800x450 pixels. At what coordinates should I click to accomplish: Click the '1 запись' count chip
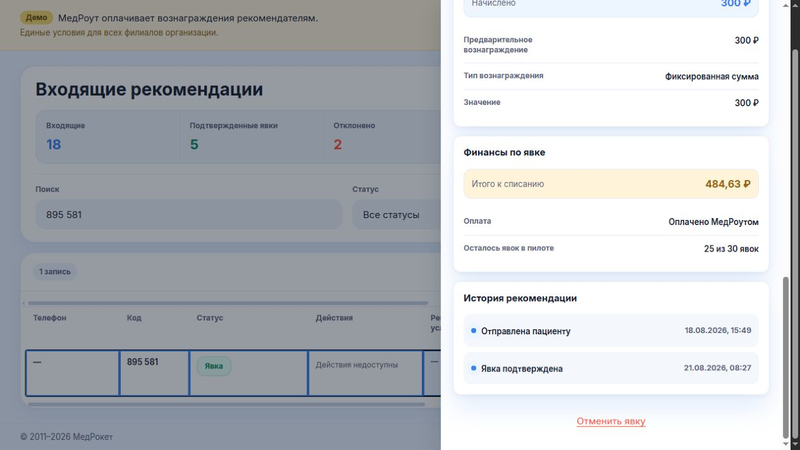coord(55,271)
